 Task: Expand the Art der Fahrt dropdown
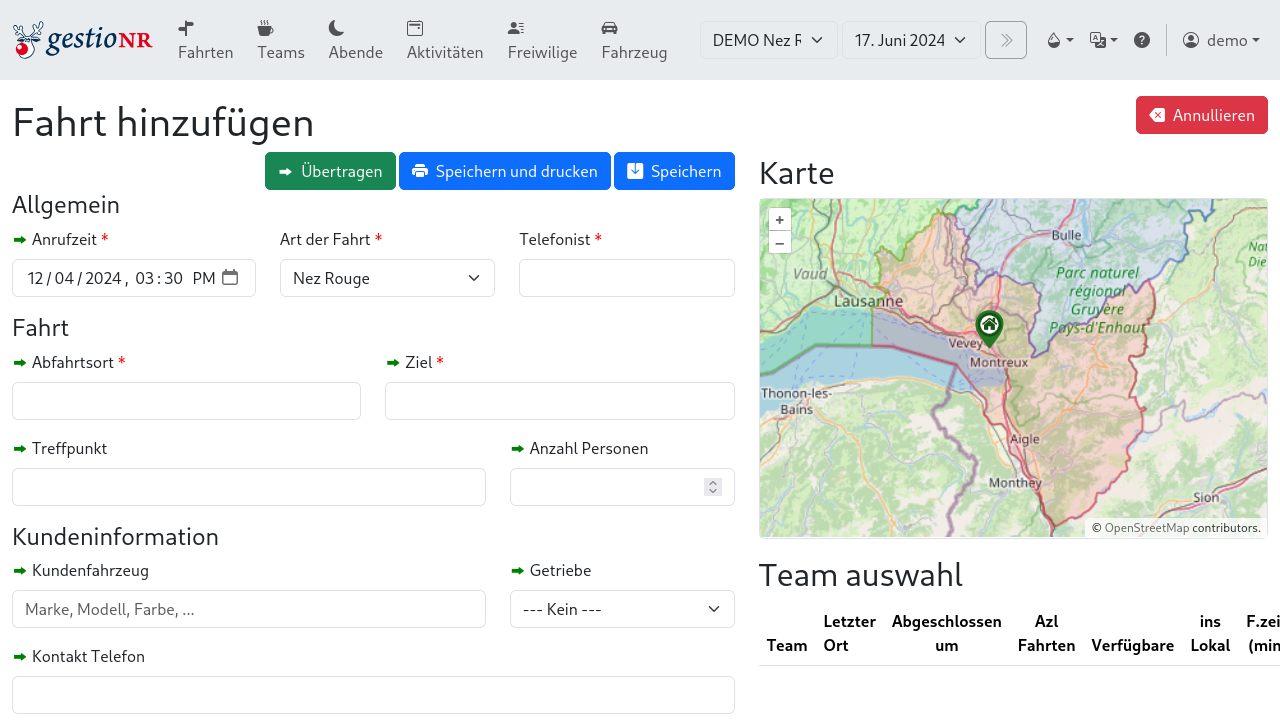[x=387, y=278]
